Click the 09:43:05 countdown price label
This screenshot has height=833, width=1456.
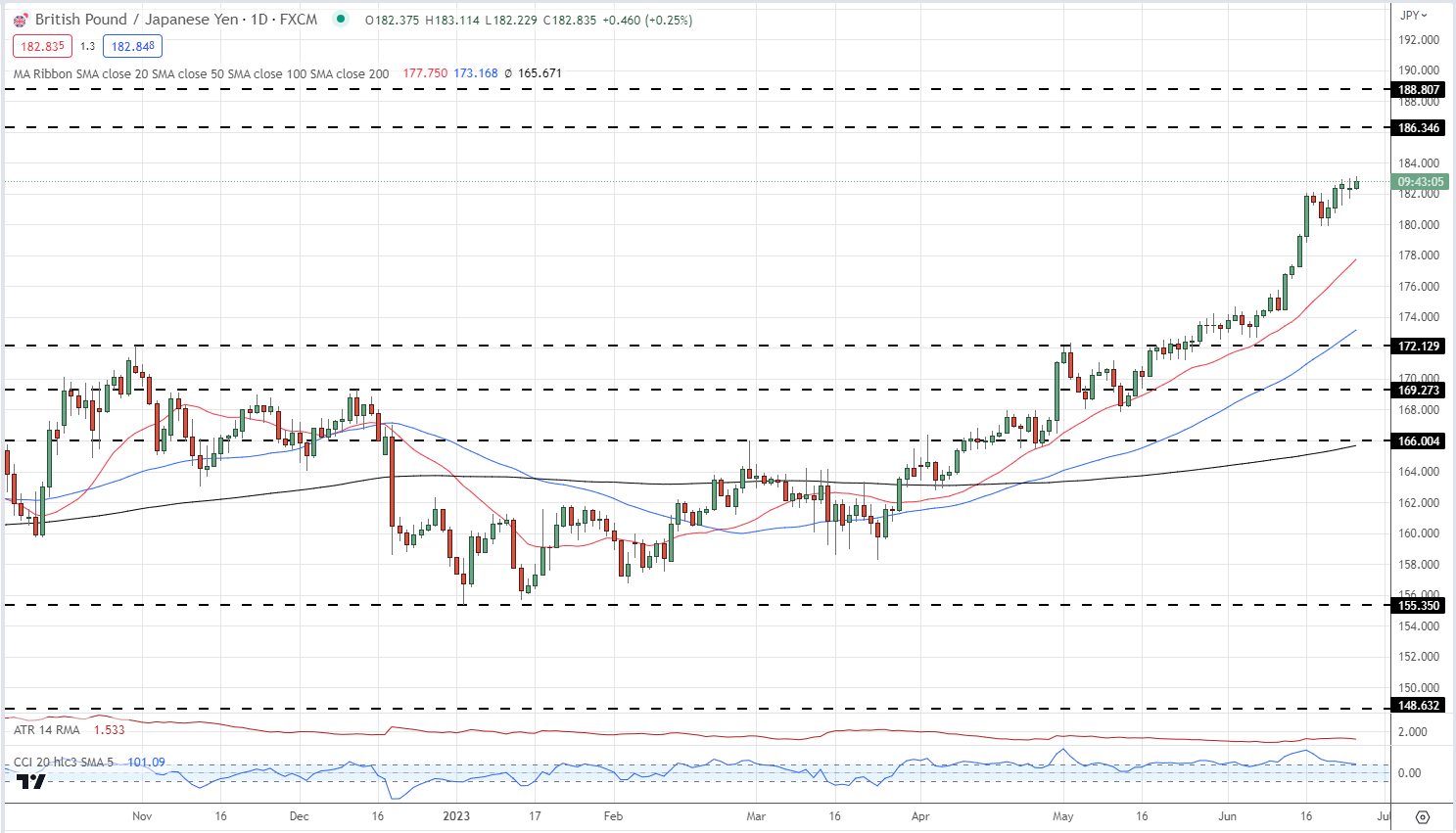click(1420, 182)
